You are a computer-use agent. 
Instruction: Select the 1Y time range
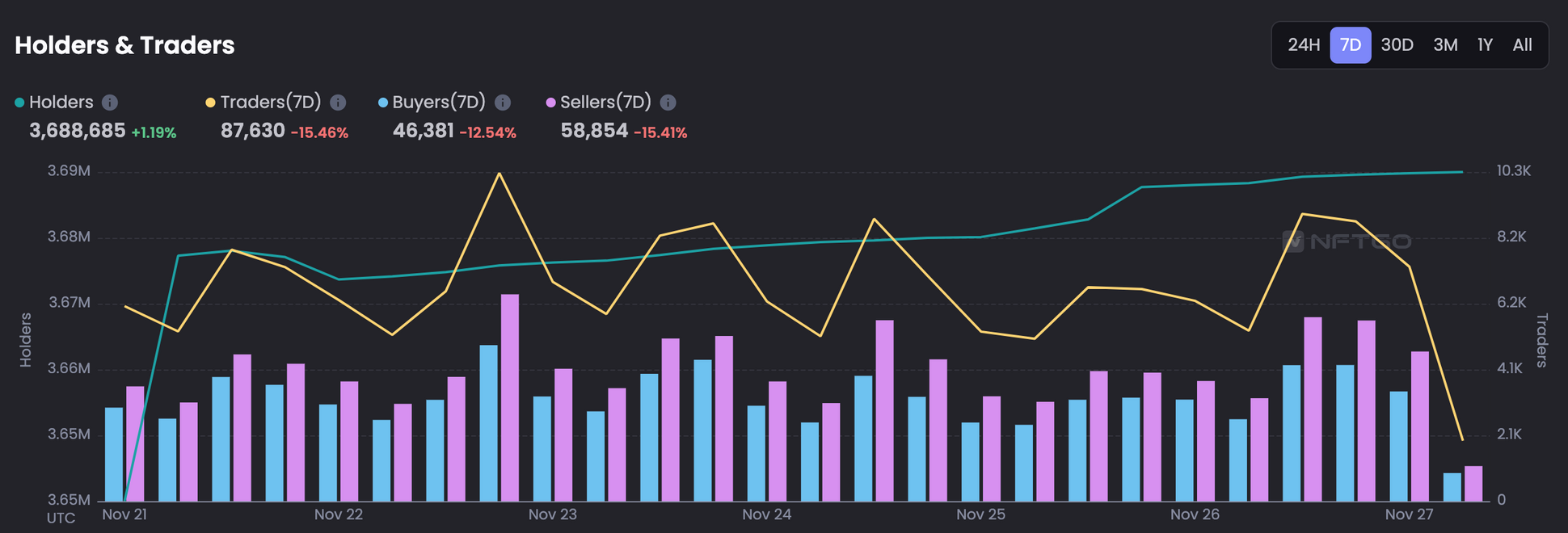1485,45
